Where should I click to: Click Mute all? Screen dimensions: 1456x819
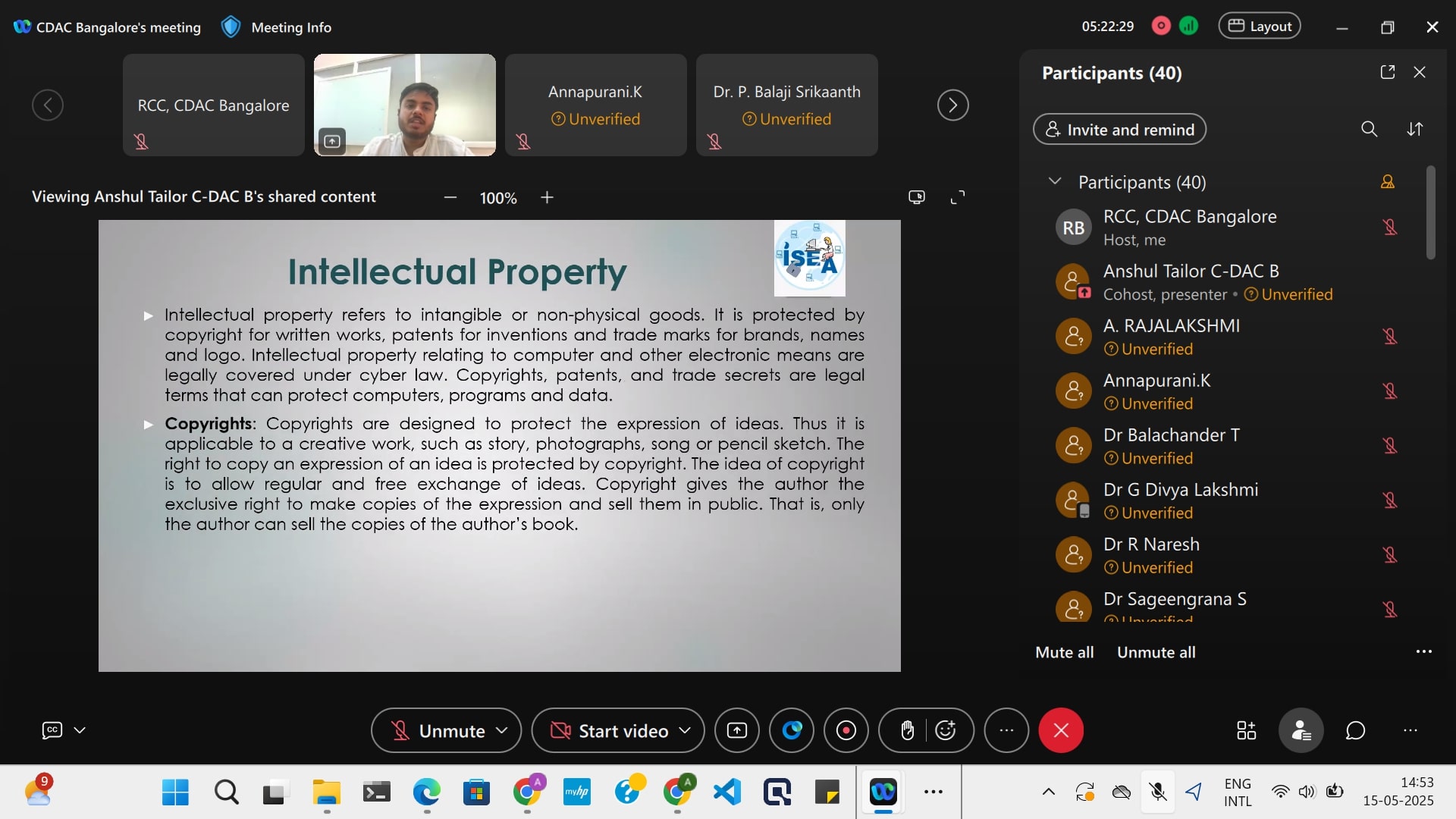[x=1064, y=652]
